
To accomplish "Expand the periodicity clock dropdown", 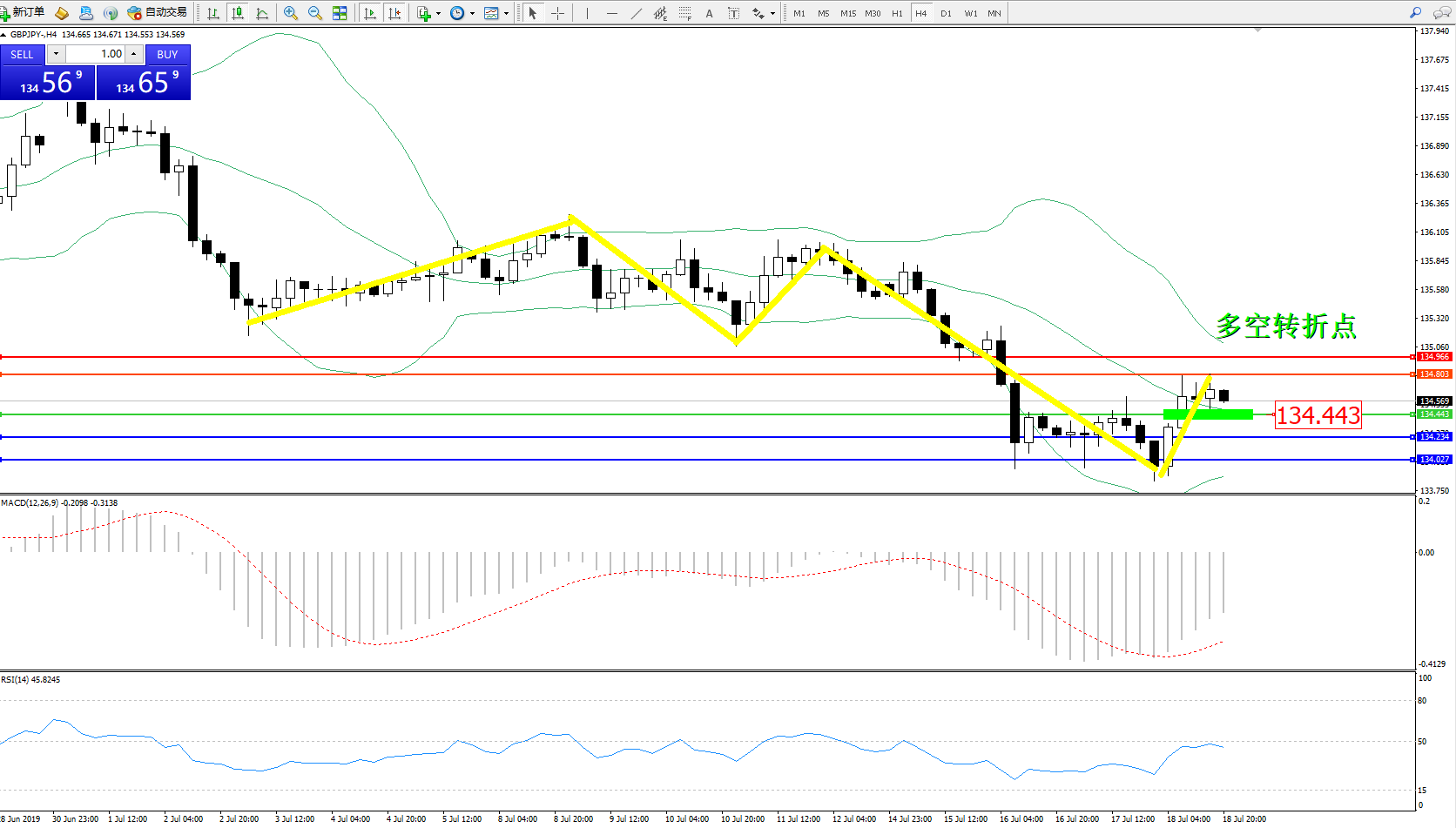I will click(x=472, y=13).
